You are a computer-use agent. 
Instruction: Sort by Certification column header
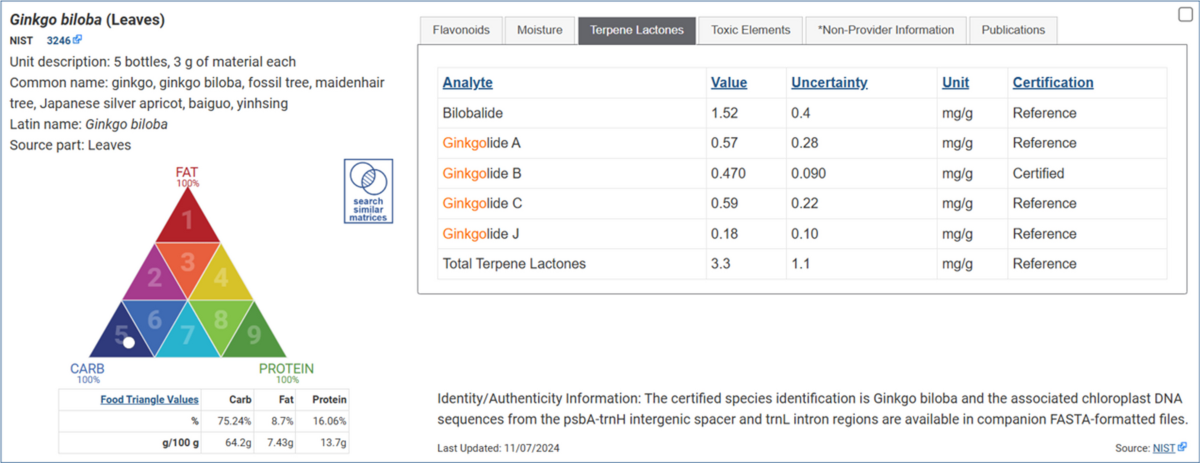point(1052,83)
